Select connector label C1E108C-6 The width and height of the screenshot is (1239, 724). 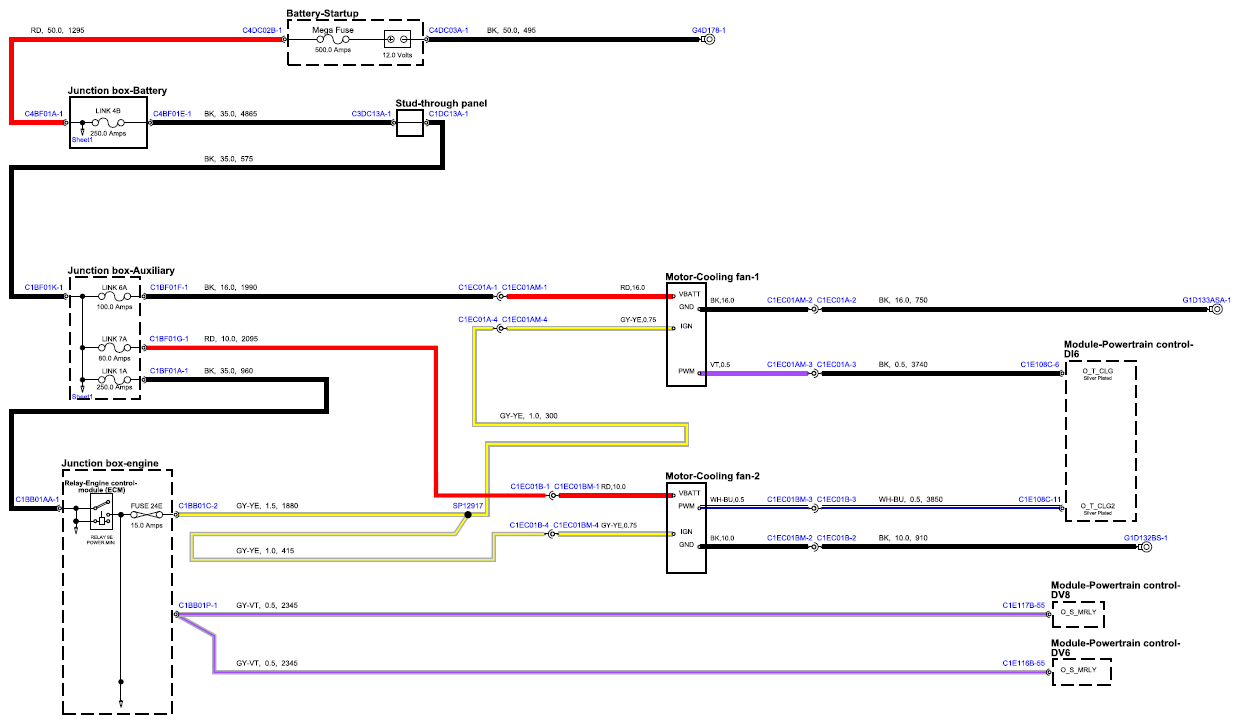1040,364
